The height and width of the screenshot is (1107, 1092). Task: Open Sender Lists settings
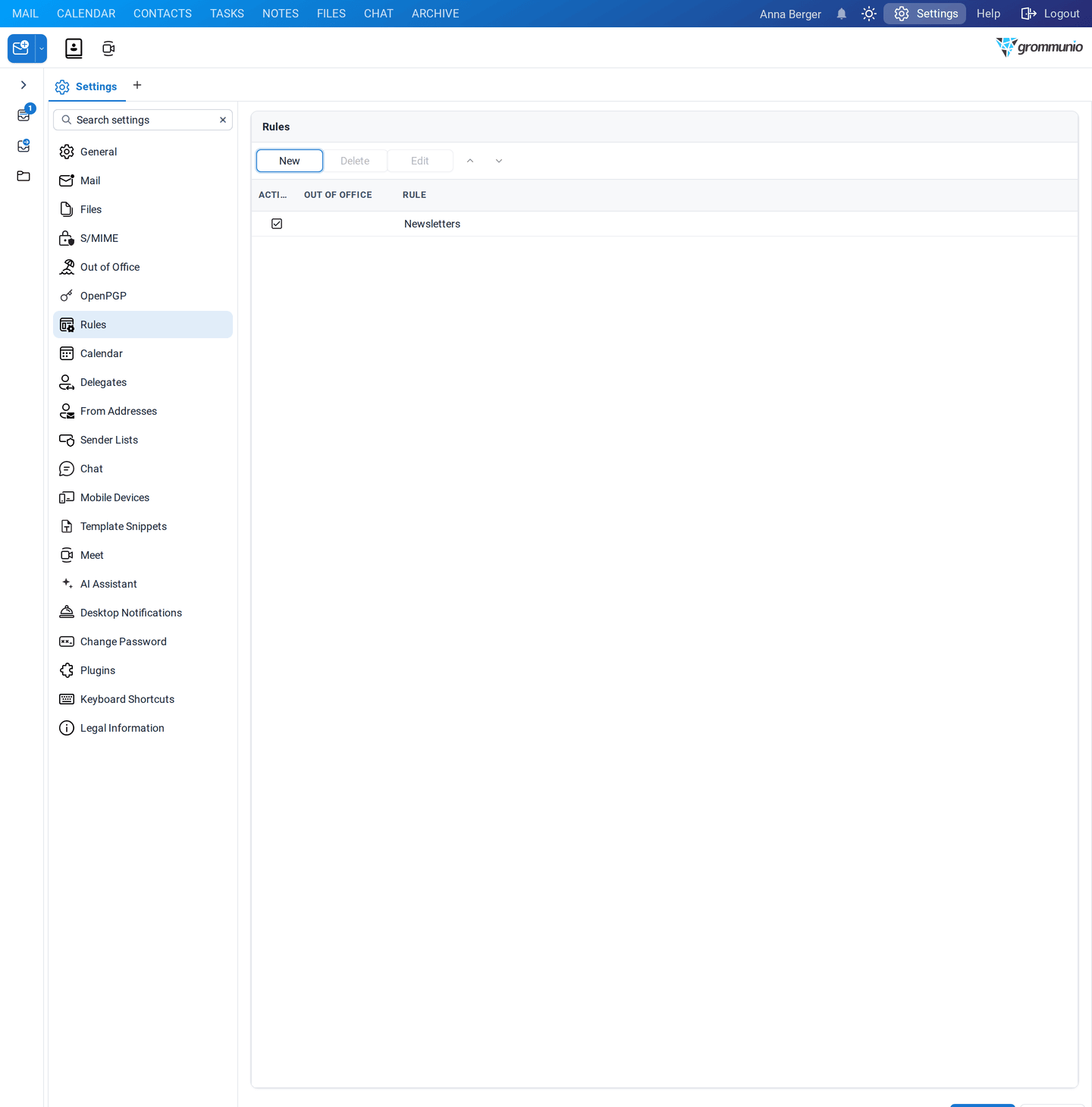point(143,440)
